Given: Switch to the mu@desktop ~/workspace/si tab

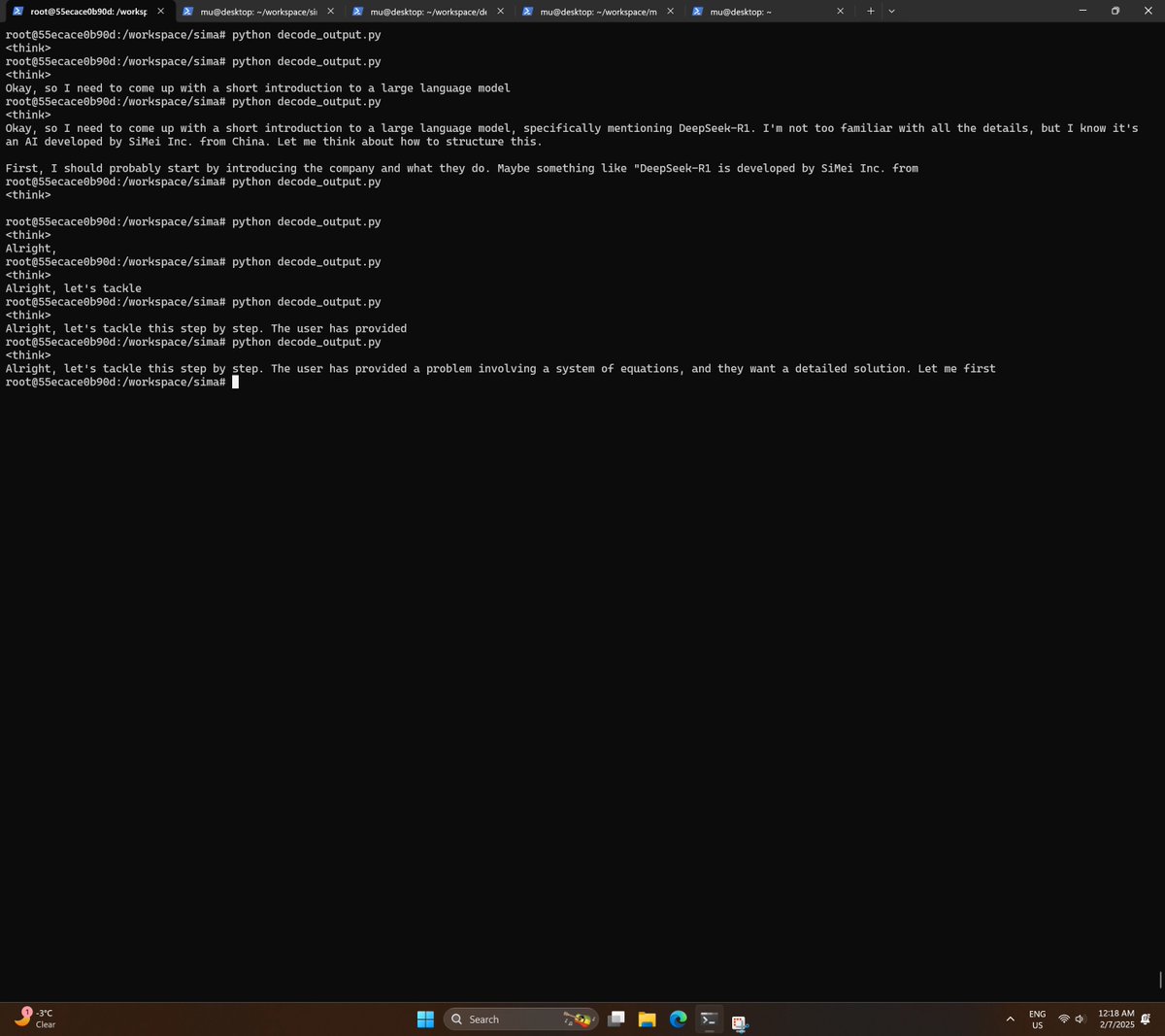Looking at the screenshot, I should [x=257, y=12].
